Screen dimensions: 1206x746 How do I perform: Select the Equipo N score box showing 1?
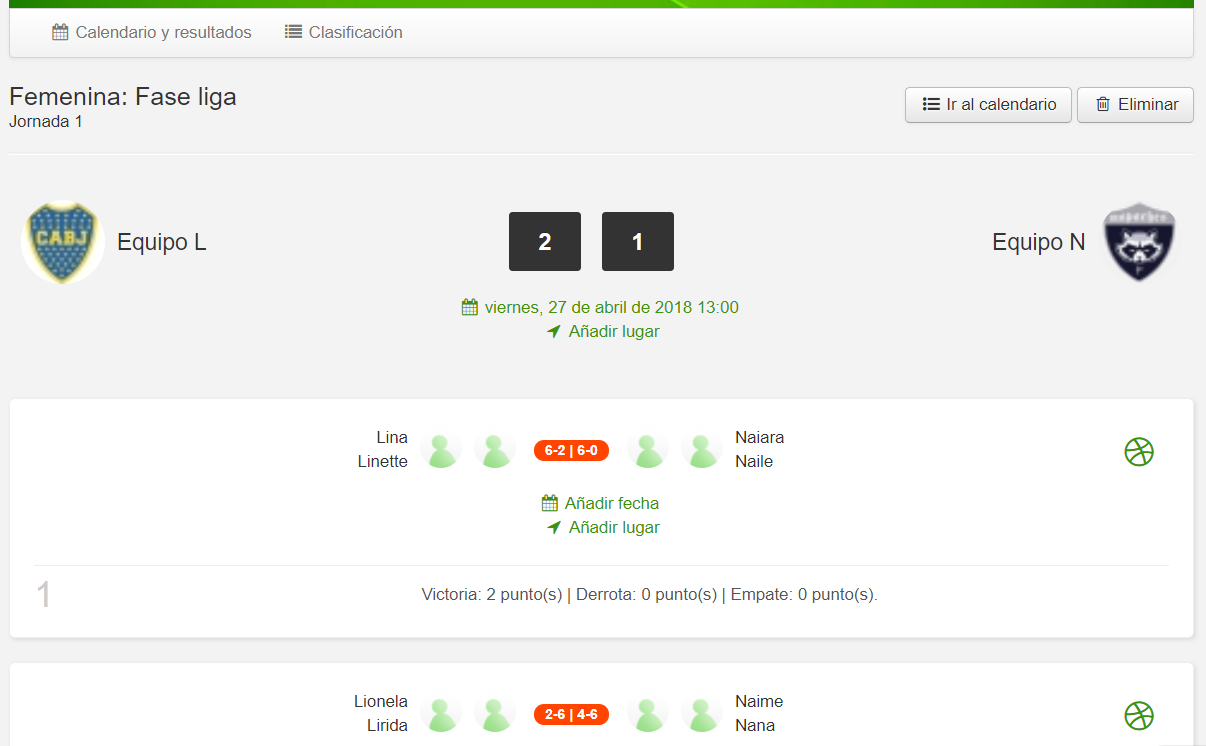tap(638, 241)
